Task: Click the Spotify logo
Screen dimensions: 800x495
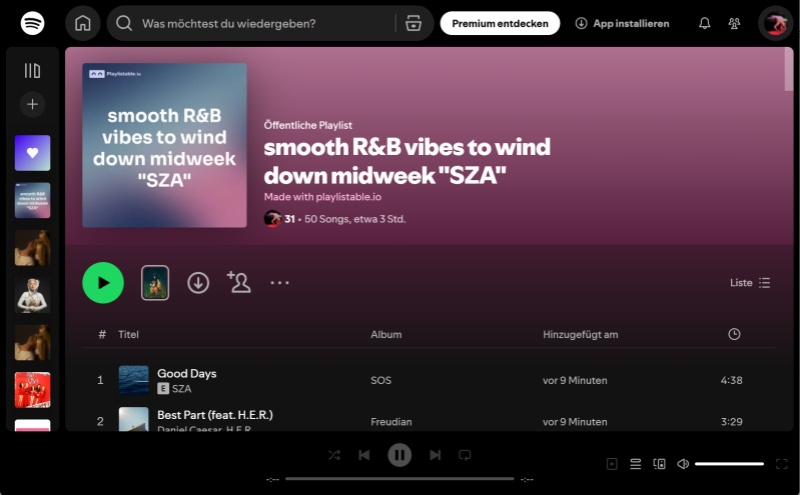Action: (x=32, y=23)
